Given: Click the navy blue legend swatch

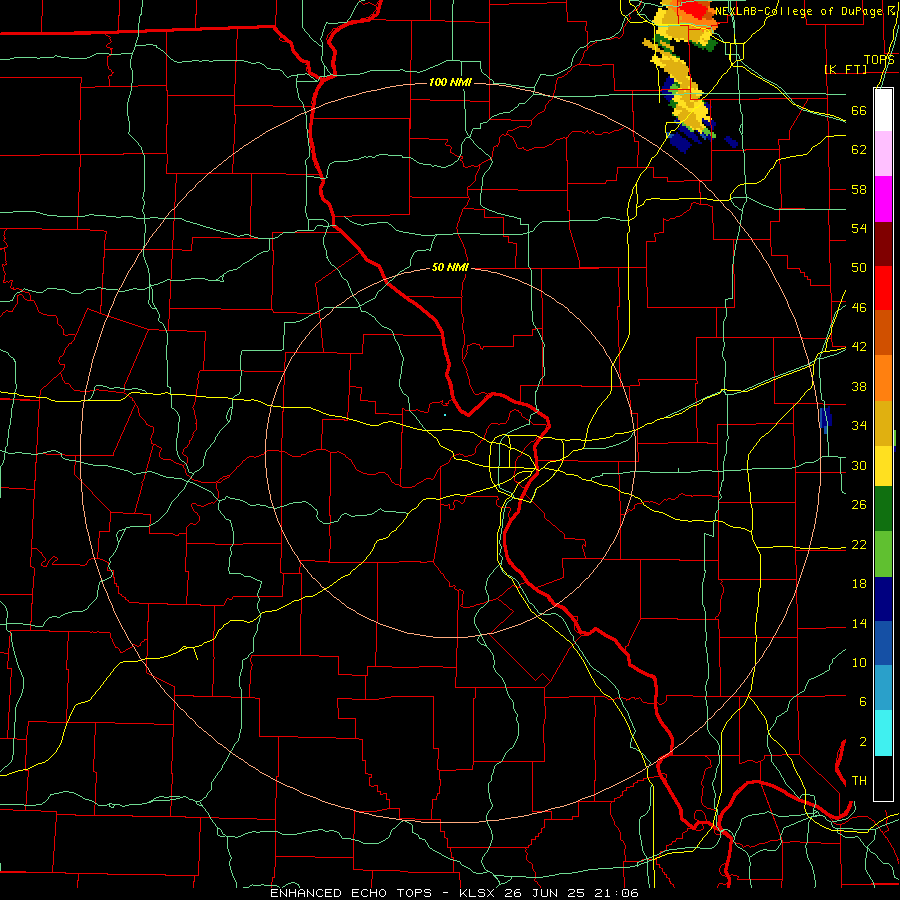Looking at the screenshot, I should click(x=883, y=599).
